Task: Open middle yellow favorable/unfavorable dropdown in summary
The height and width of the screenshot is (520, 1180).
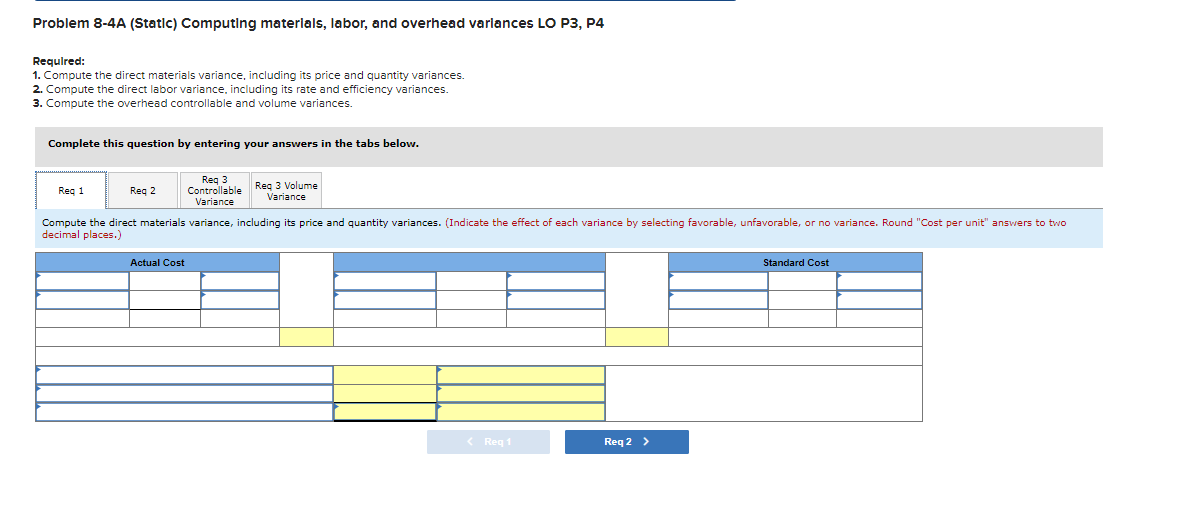Action: 521,394
